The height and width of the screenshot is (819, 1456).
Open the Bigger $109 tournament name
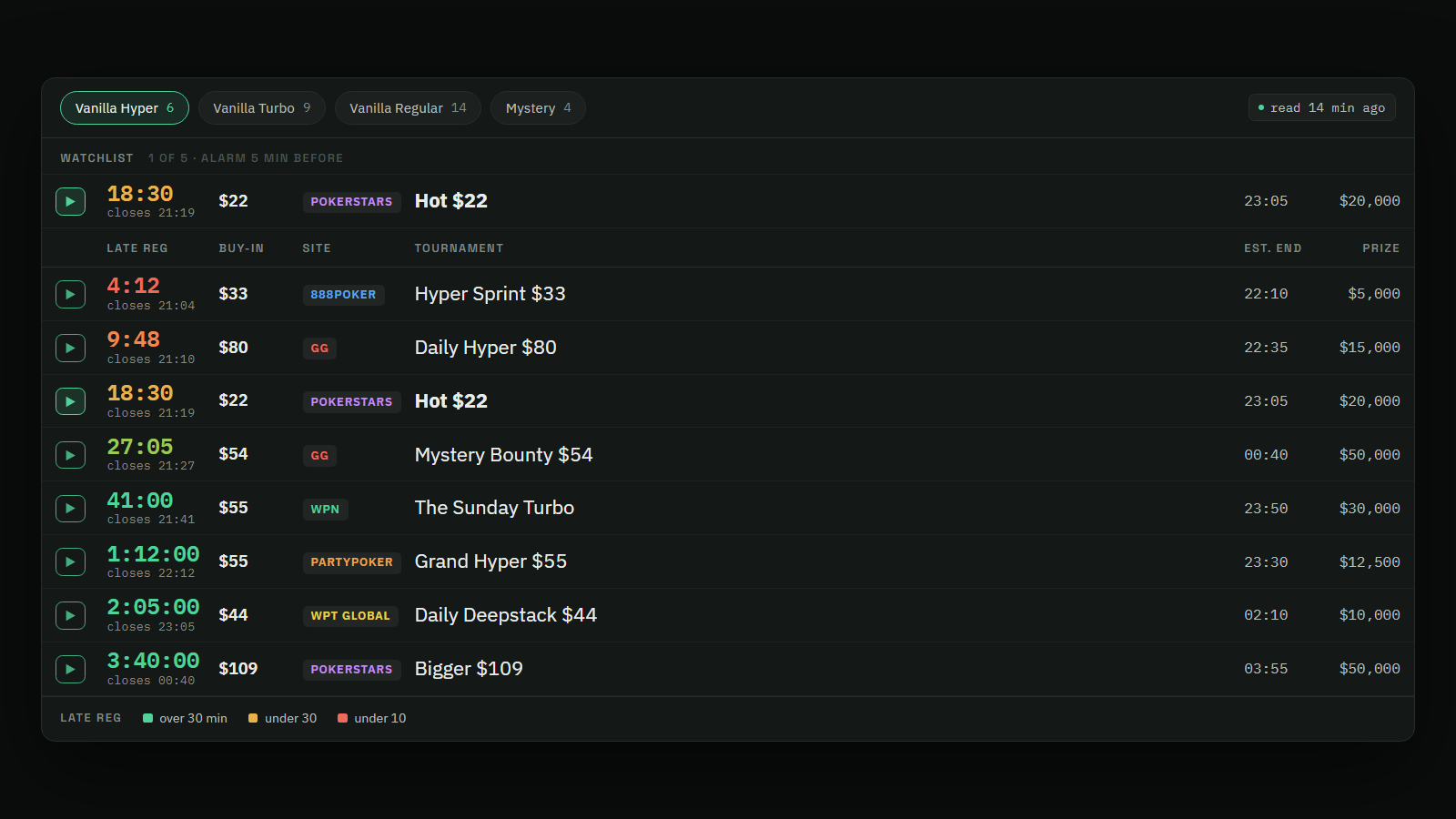[469, 669]
